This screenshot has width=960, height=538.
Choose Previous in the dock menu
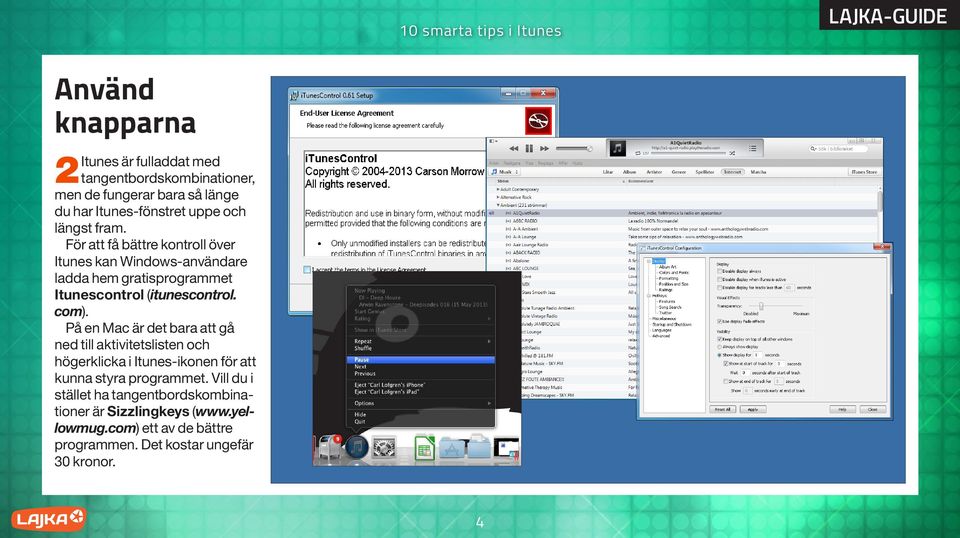[421, 373]
